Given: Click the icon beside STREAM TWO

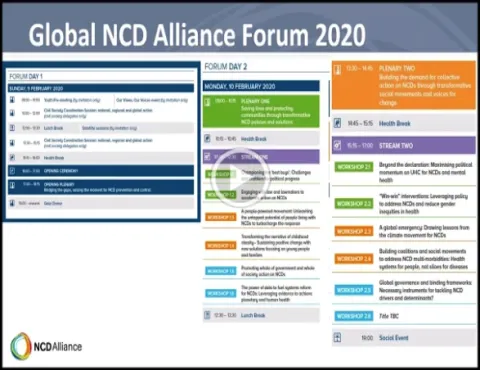Looking at the screenshot, I should pos(337,145).
